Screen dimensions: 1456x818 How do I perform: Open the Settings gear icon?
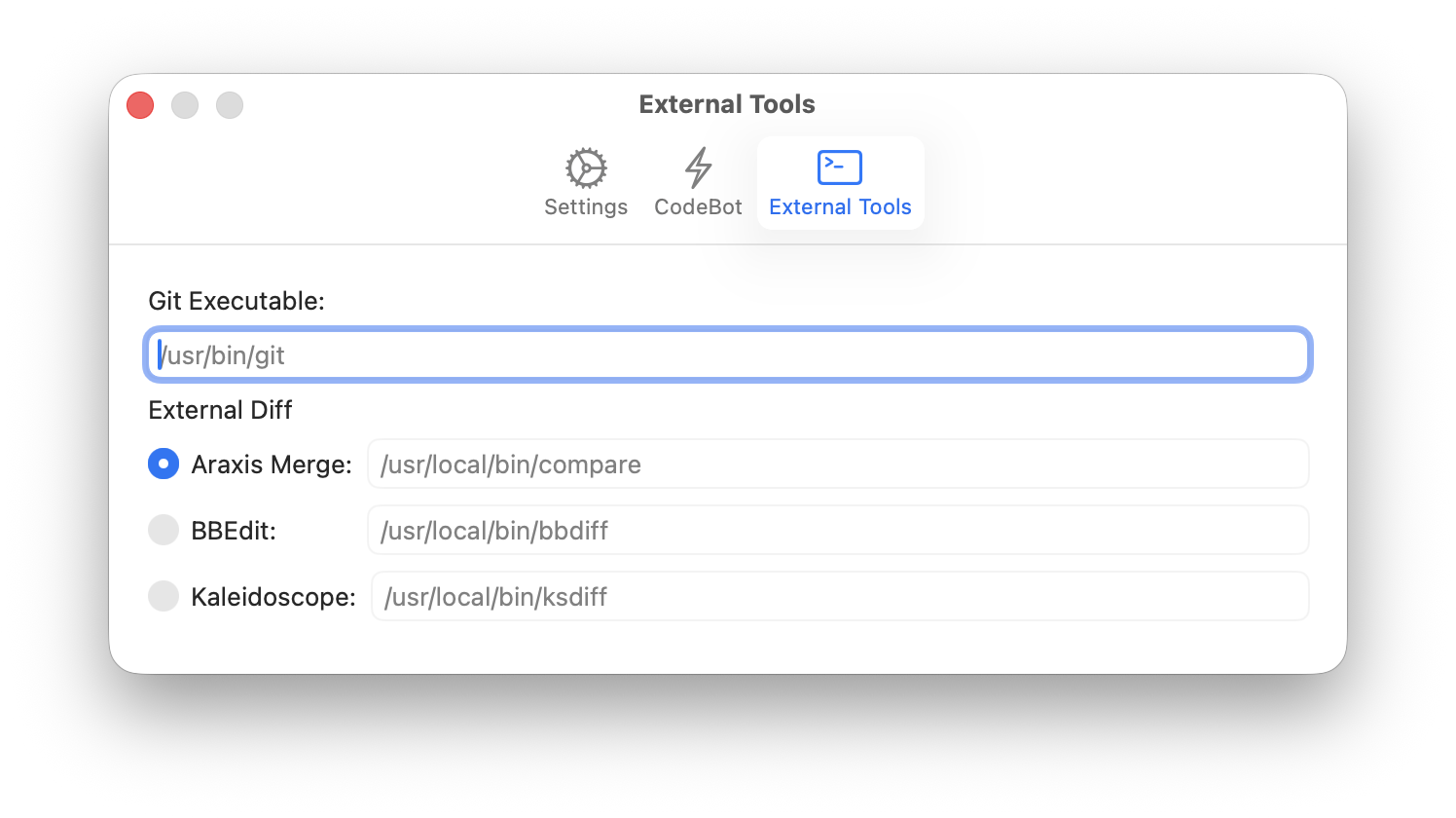[586, 167]
